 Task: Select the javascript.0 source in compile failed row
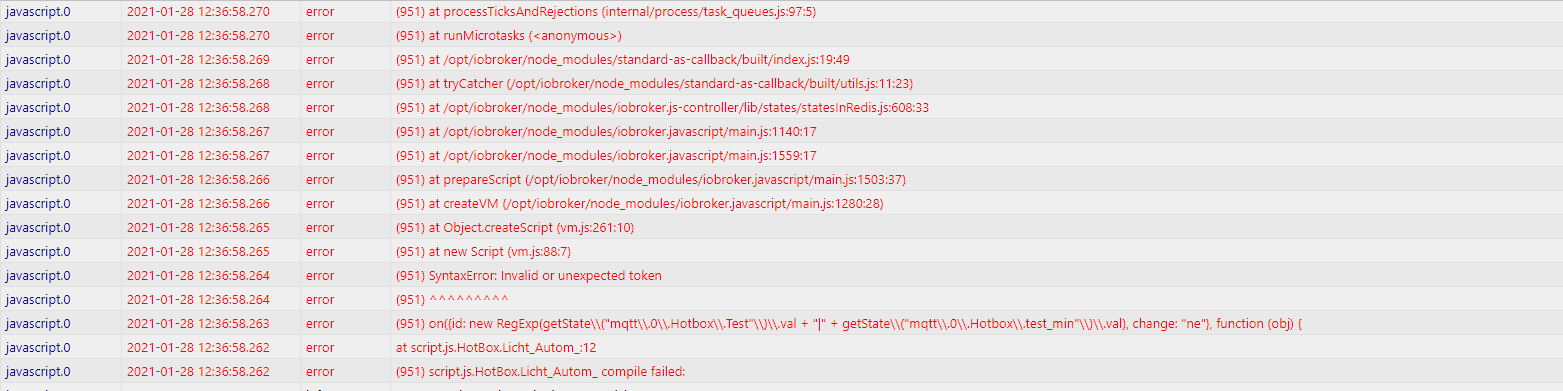(x=38, y=372)
